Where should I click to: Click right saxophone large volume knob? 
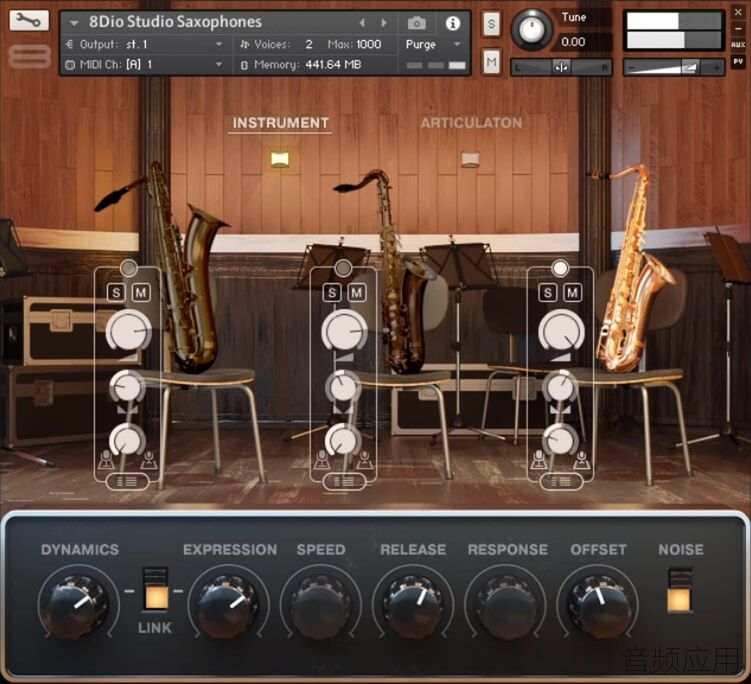(561, 331)
